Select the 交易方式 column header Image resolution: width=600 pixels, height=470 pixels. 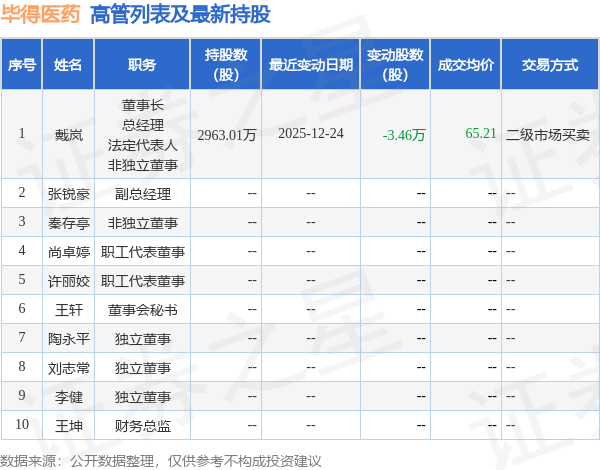coord(550,65)
